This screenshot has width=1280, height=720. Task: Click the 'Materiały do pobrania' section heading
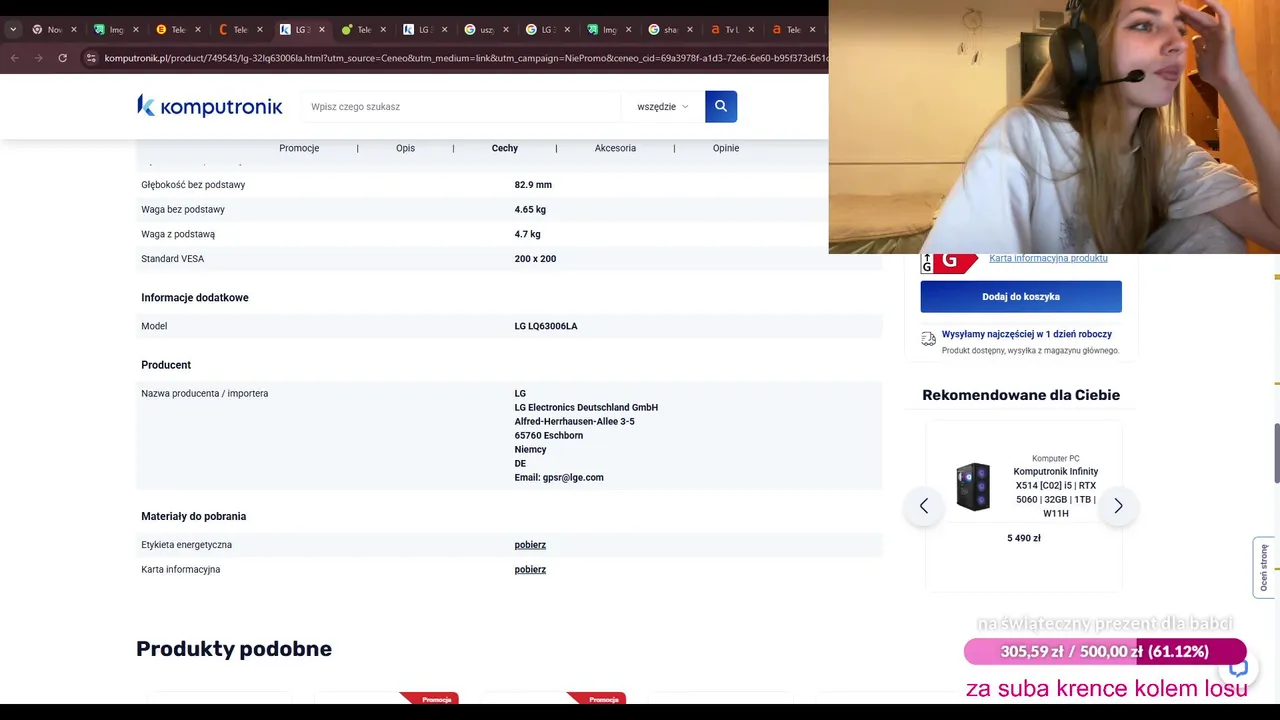(x=193, y=517)
